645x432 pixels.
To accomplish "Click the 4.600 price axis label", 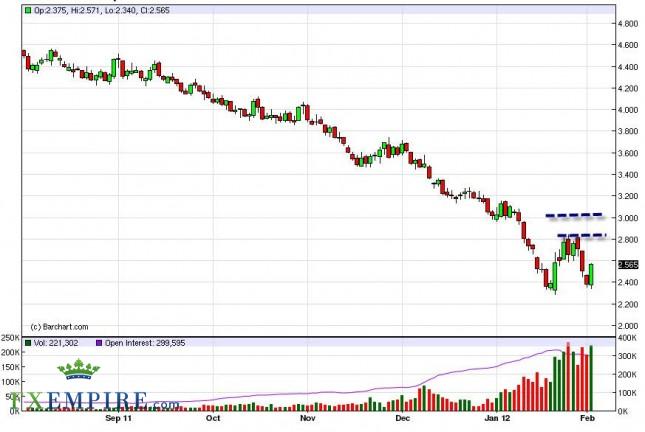I will 628,45.
